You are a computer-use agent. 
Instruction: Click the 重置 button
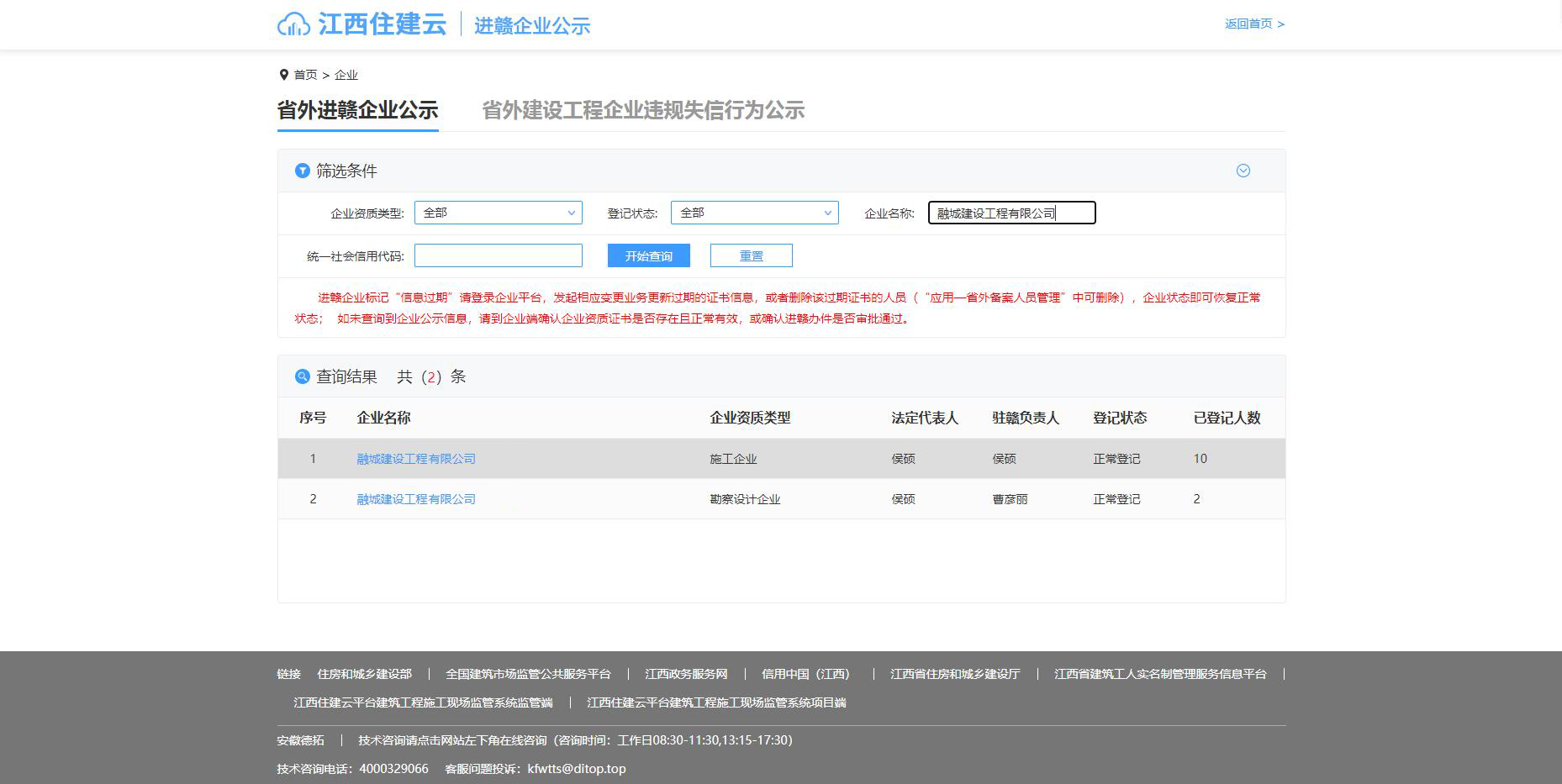(752, 255)
